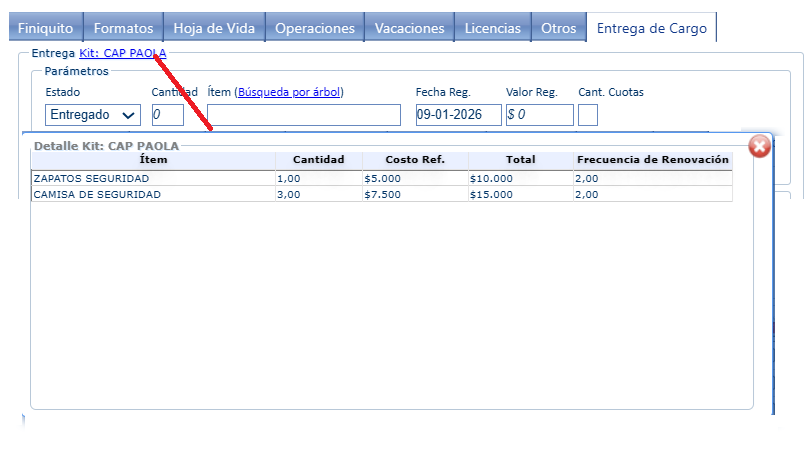
Task: Open the Búsqueda por árbol link
Action: click(x=290, y=92)
